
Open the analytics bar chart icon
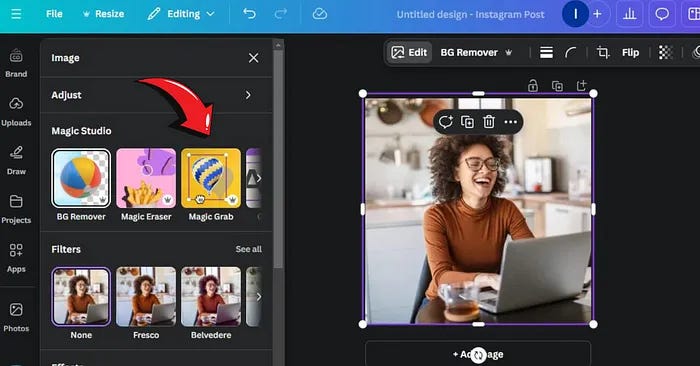coord(629,14)
